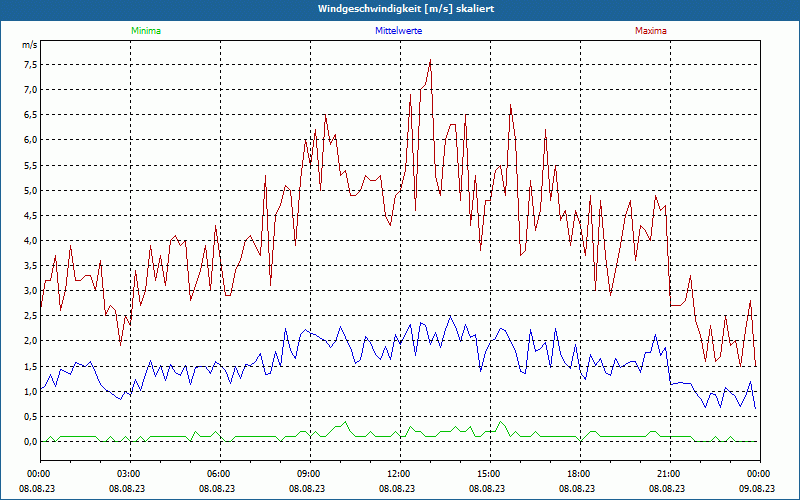This screenshot has width=800, height=500.
Task: Click the 5,0 y-axis value
Action: coord(30,190)
